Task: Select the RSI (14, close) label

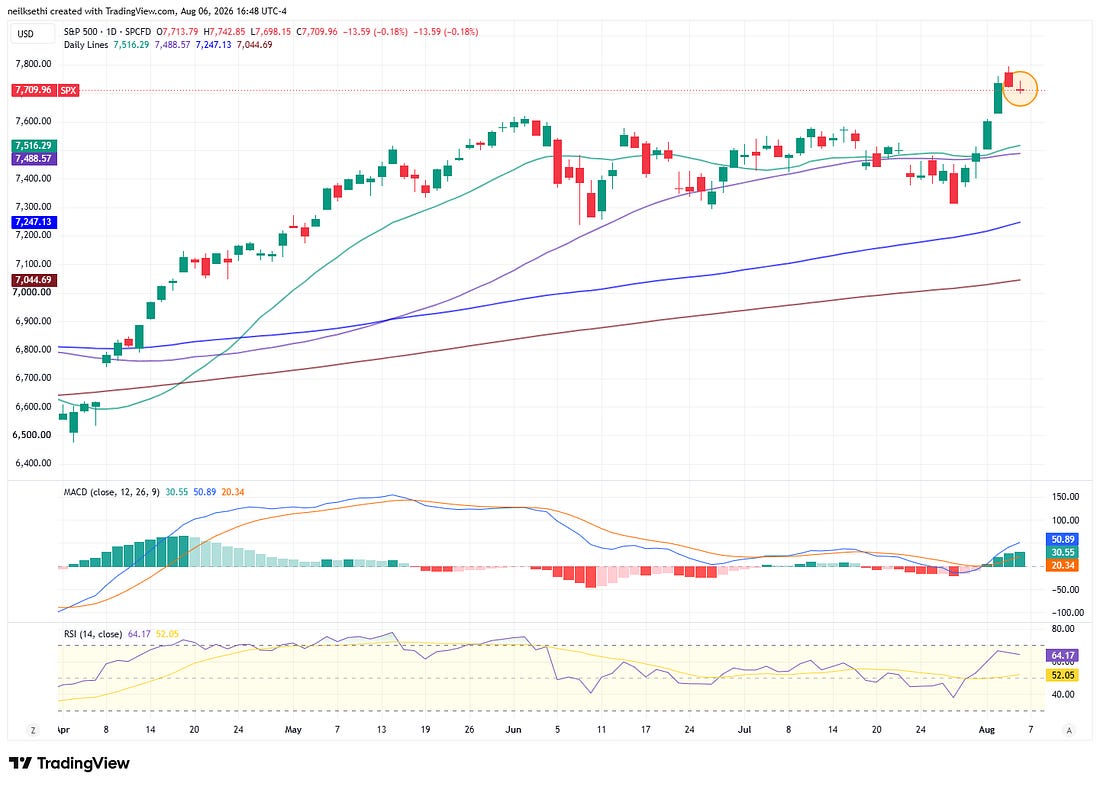Action: tap(93, 634)
